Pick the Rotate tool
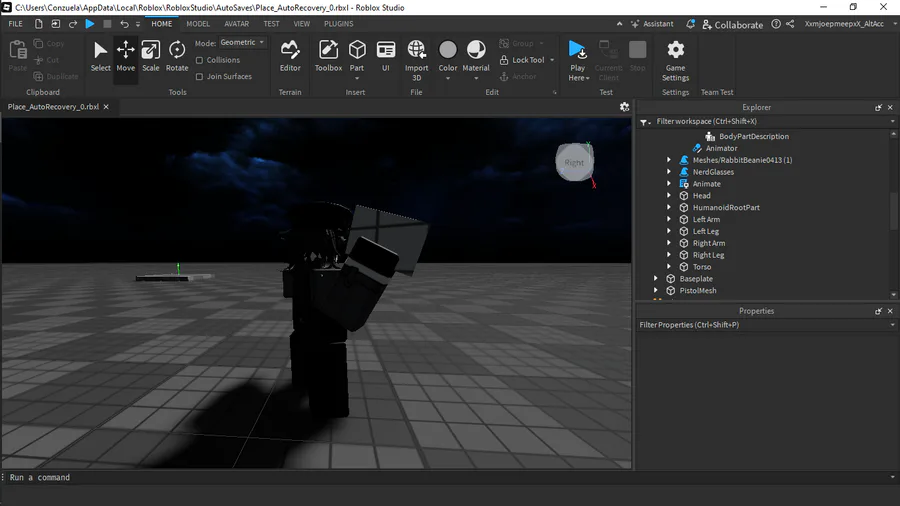Viewport: 900px width, 506px height. pos(177,56)
